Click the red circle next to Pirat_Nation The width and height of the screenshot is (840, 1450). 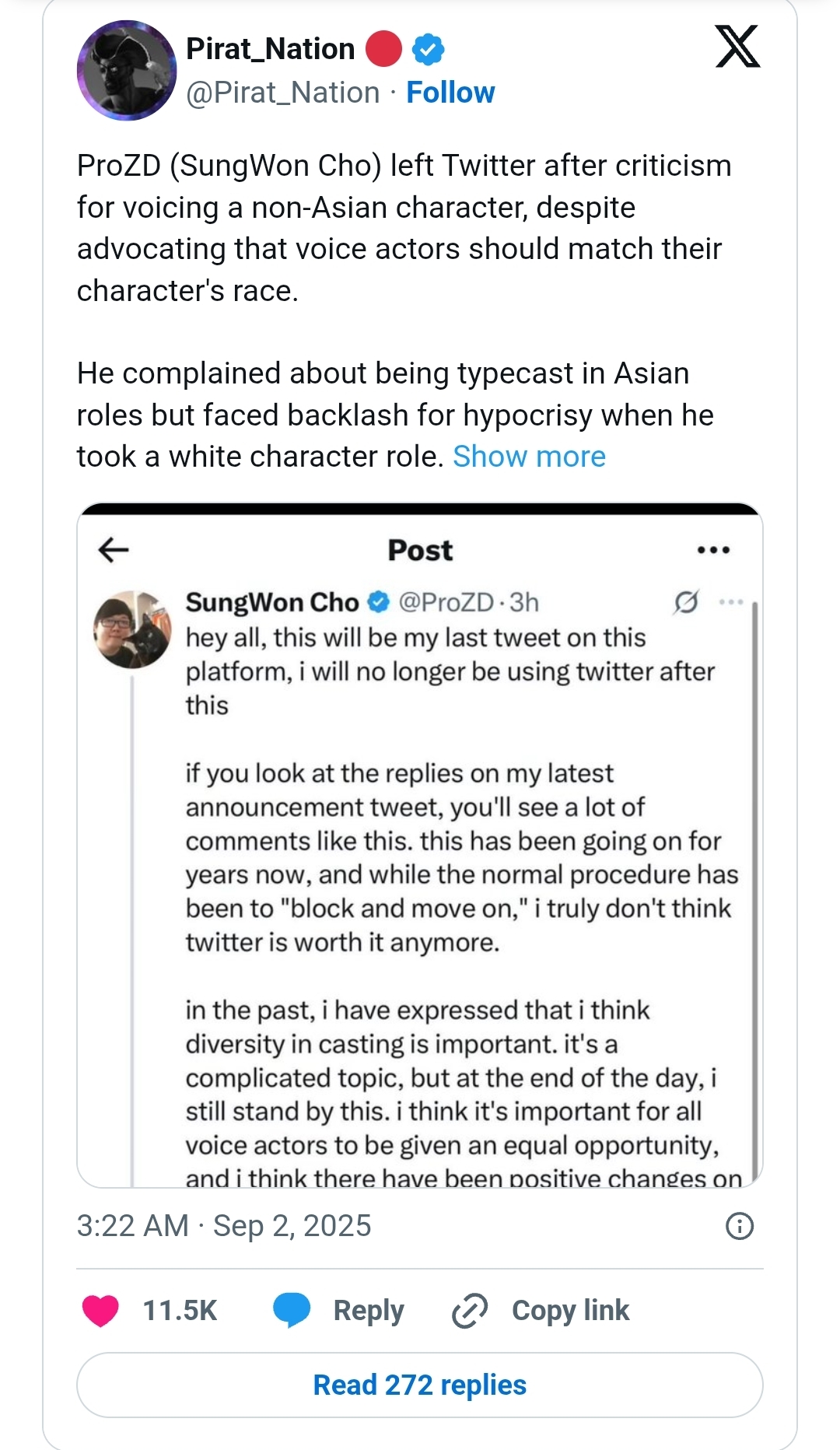click(383, 49)
